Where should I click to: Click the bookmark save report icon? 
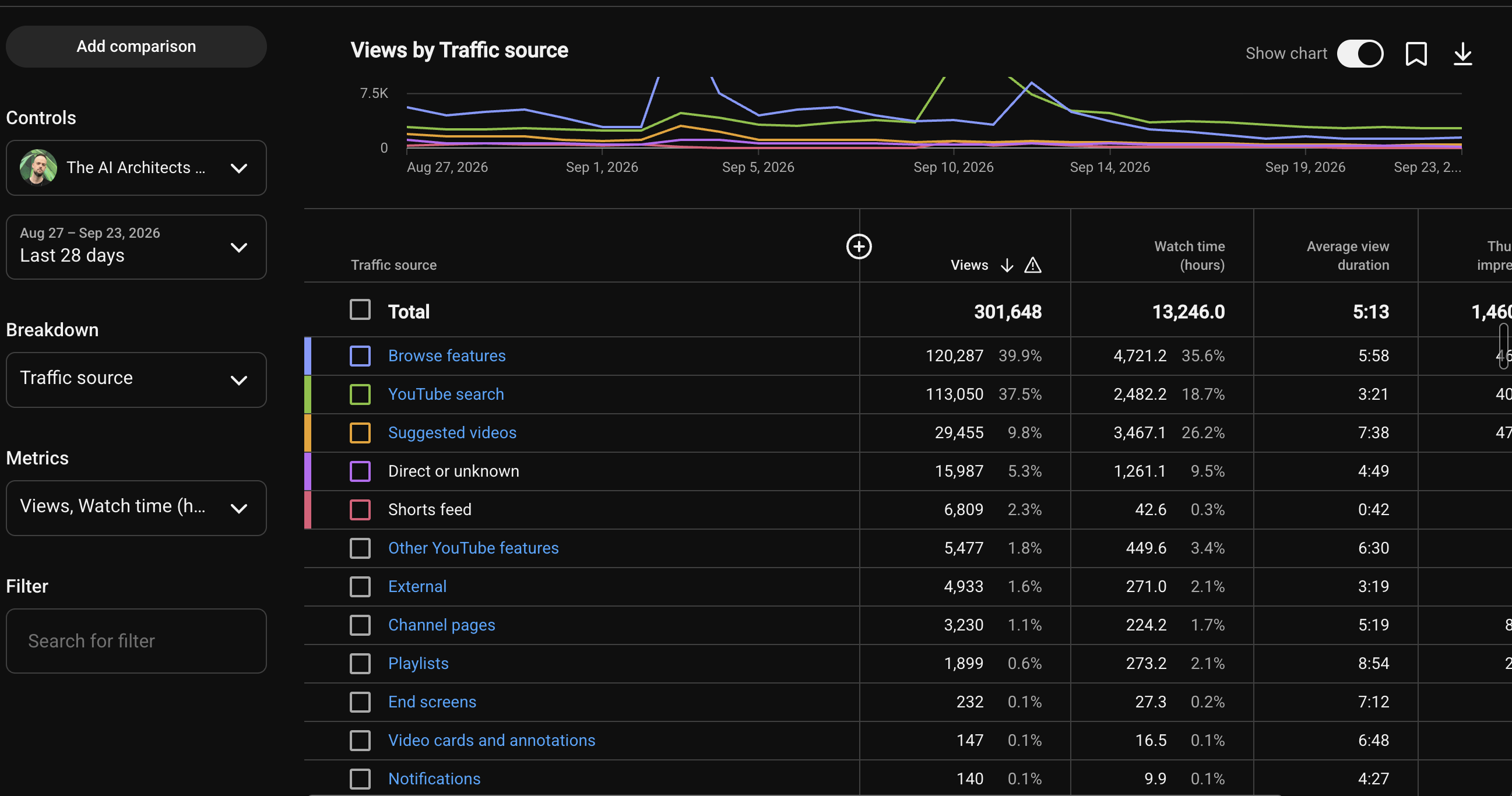pyautogui.click(x=1416, y=54)
